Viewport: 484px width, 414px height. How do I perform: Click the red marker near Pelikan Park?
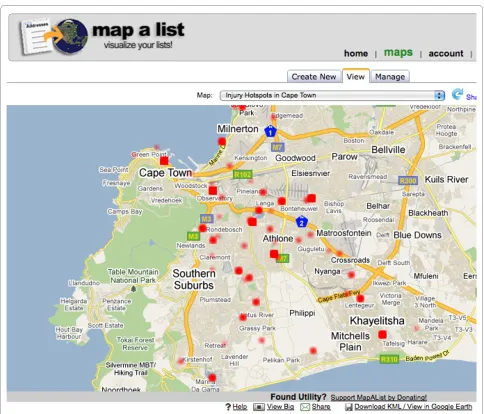coord(313,350)
